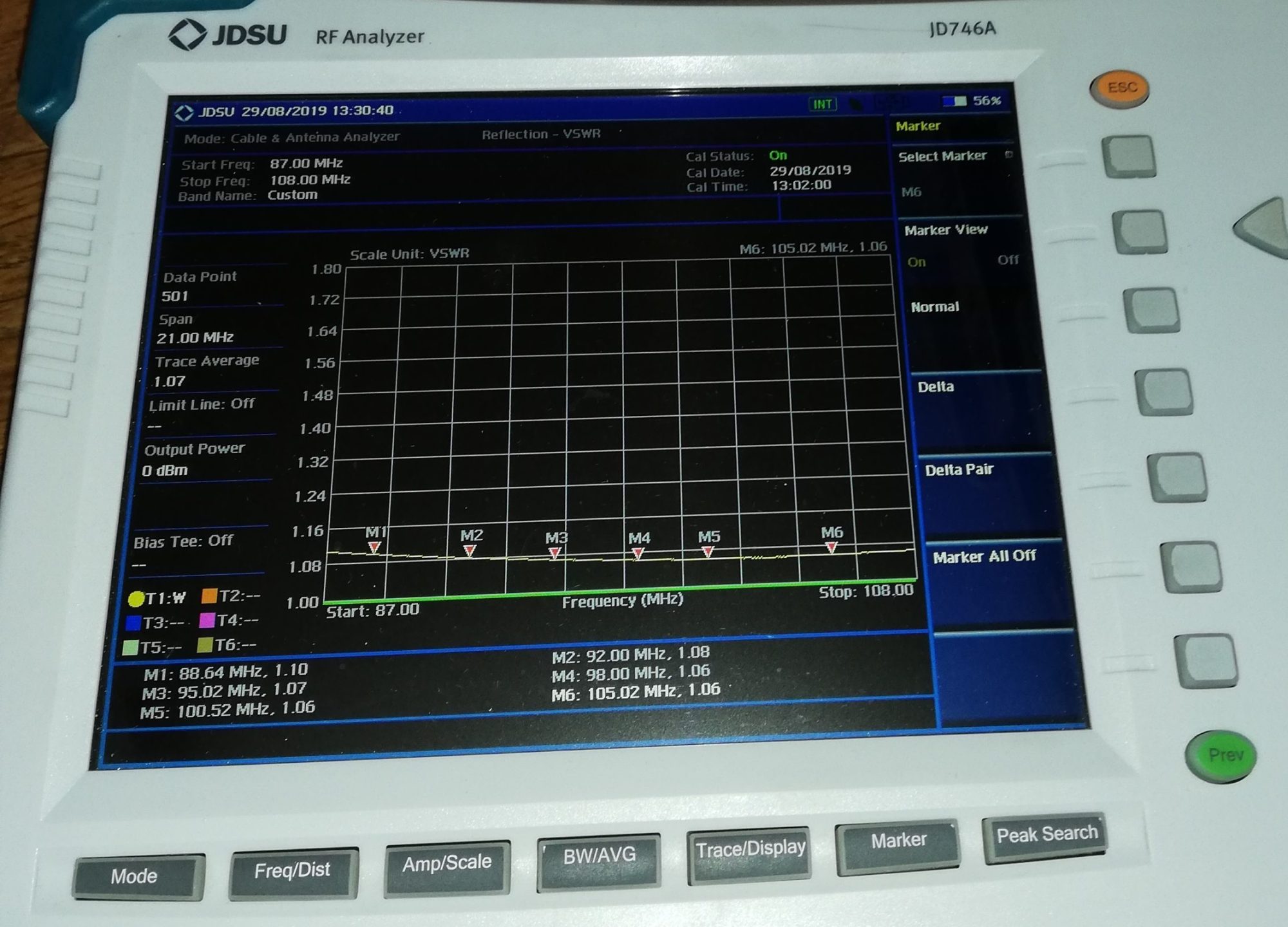Select the M6 marker triangle on trace

831,547
